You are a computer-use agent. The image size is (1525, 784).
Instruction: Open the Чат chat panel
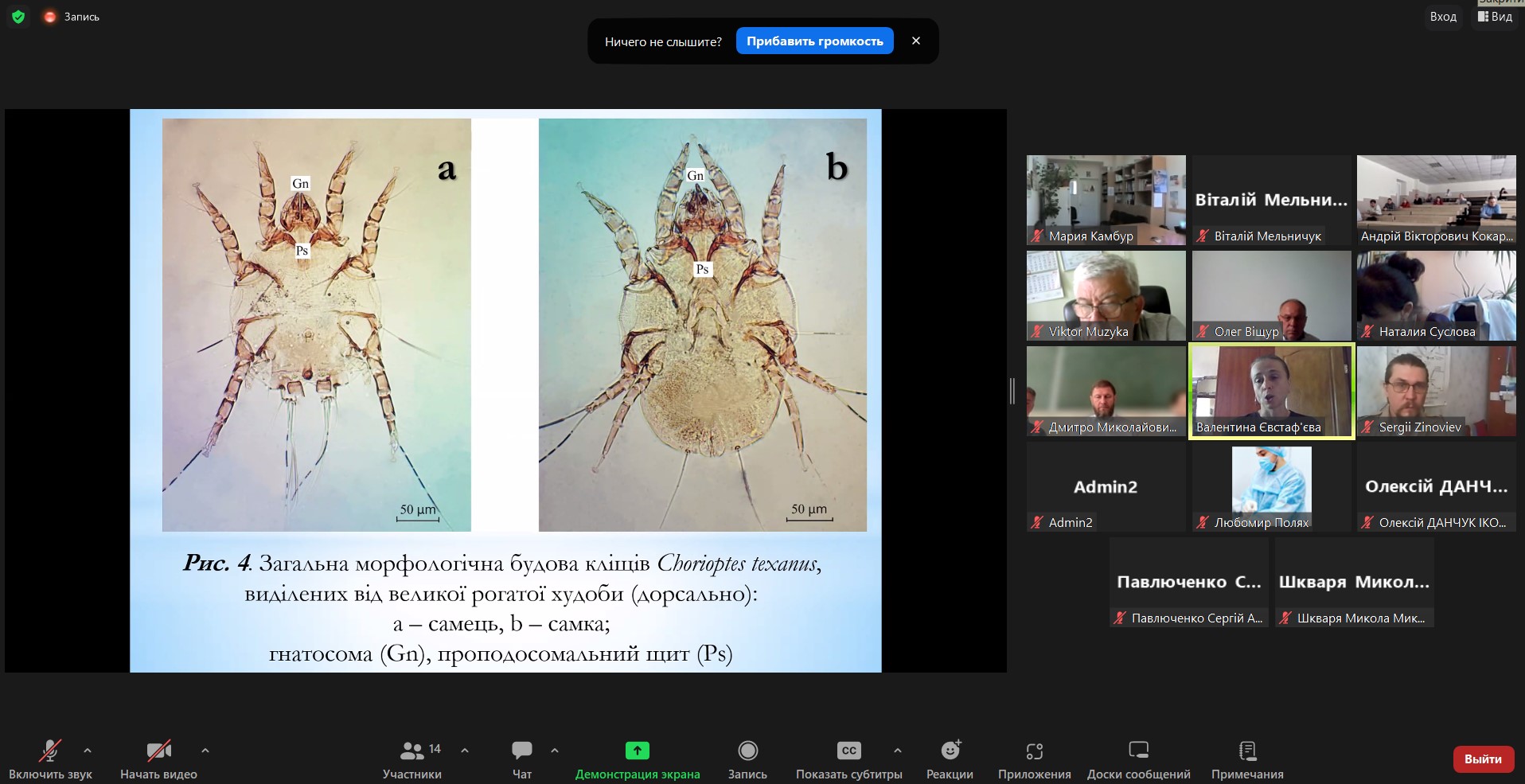(x=522, y=759)
